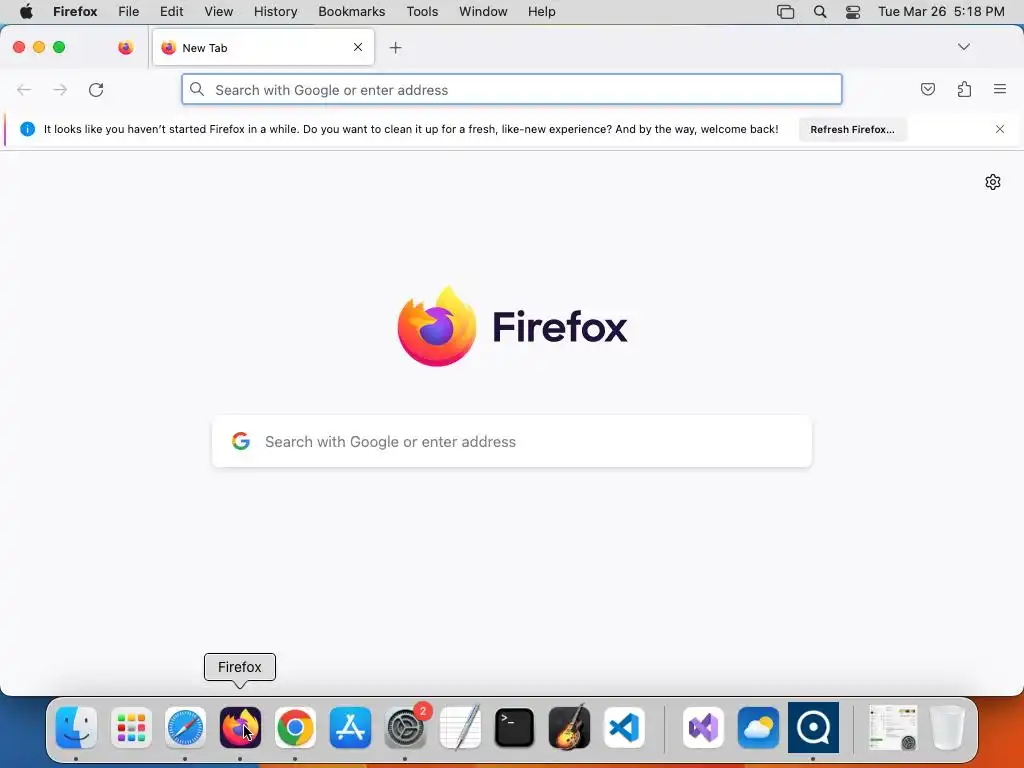
Task: Open the Bookmarks menu
Action: click(x=352, y=12)
